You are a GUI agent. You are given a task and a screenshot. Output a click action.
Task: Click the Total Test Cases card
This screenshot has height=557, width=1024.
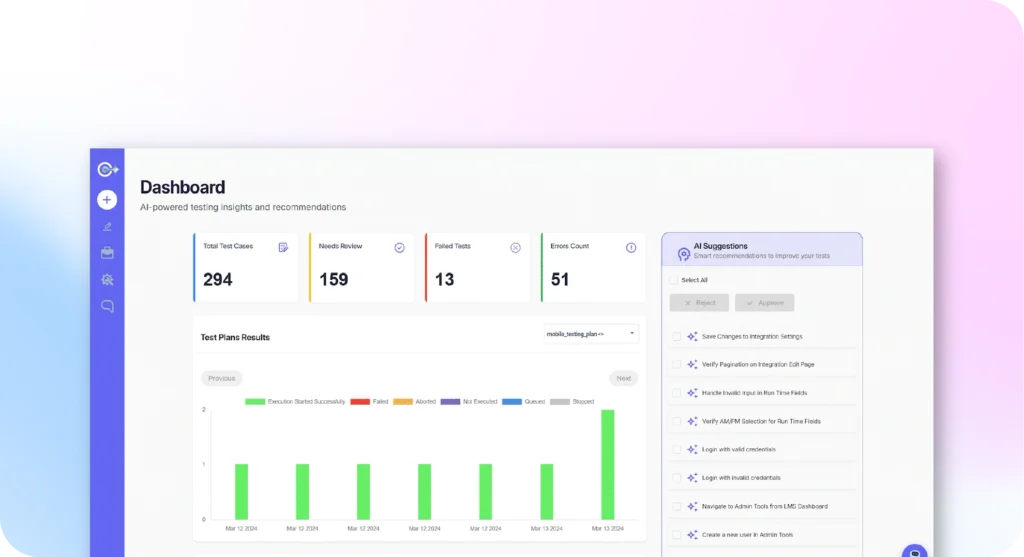click(246, 268)
